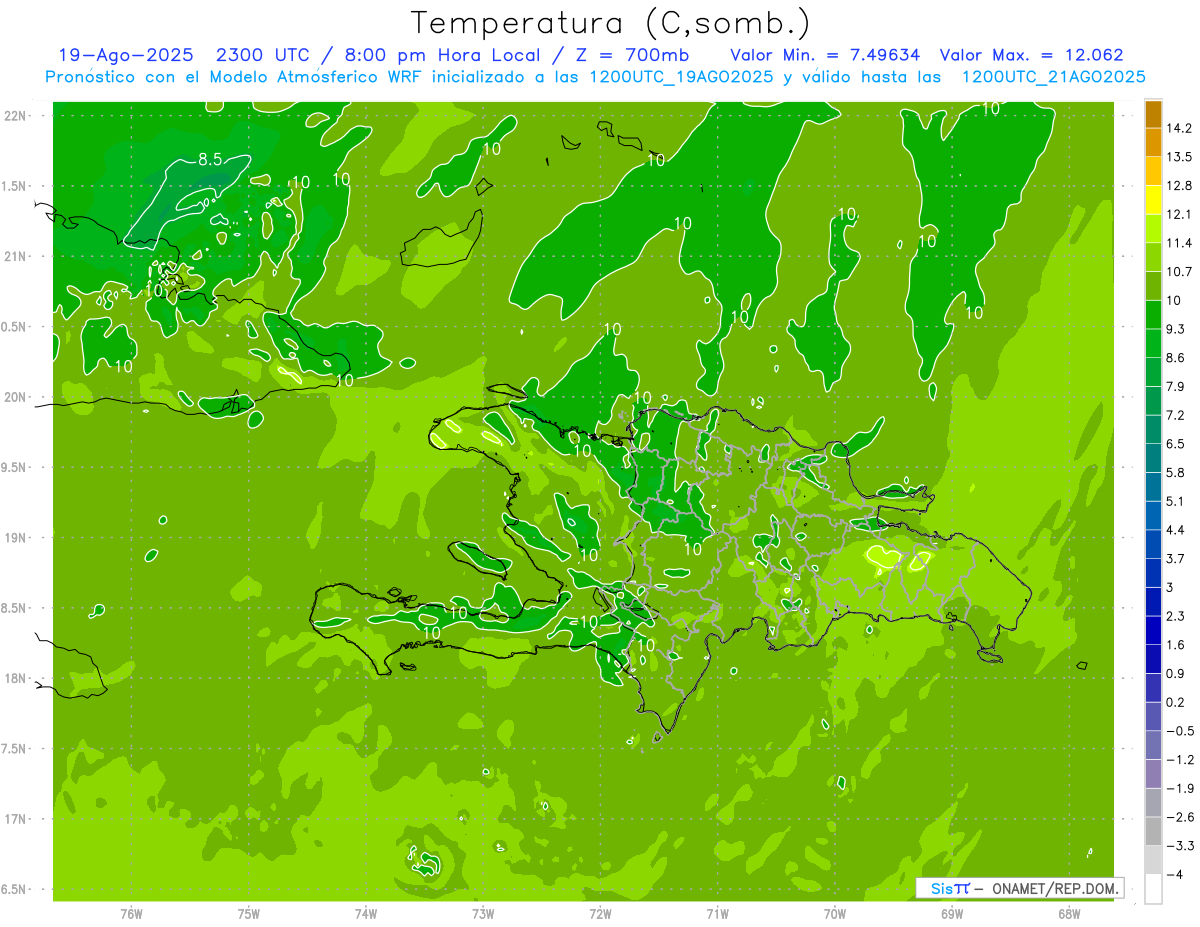Click the 14.2 value on the color legend
Viewport: 1200px width, 927px height.
(1180, 128)
